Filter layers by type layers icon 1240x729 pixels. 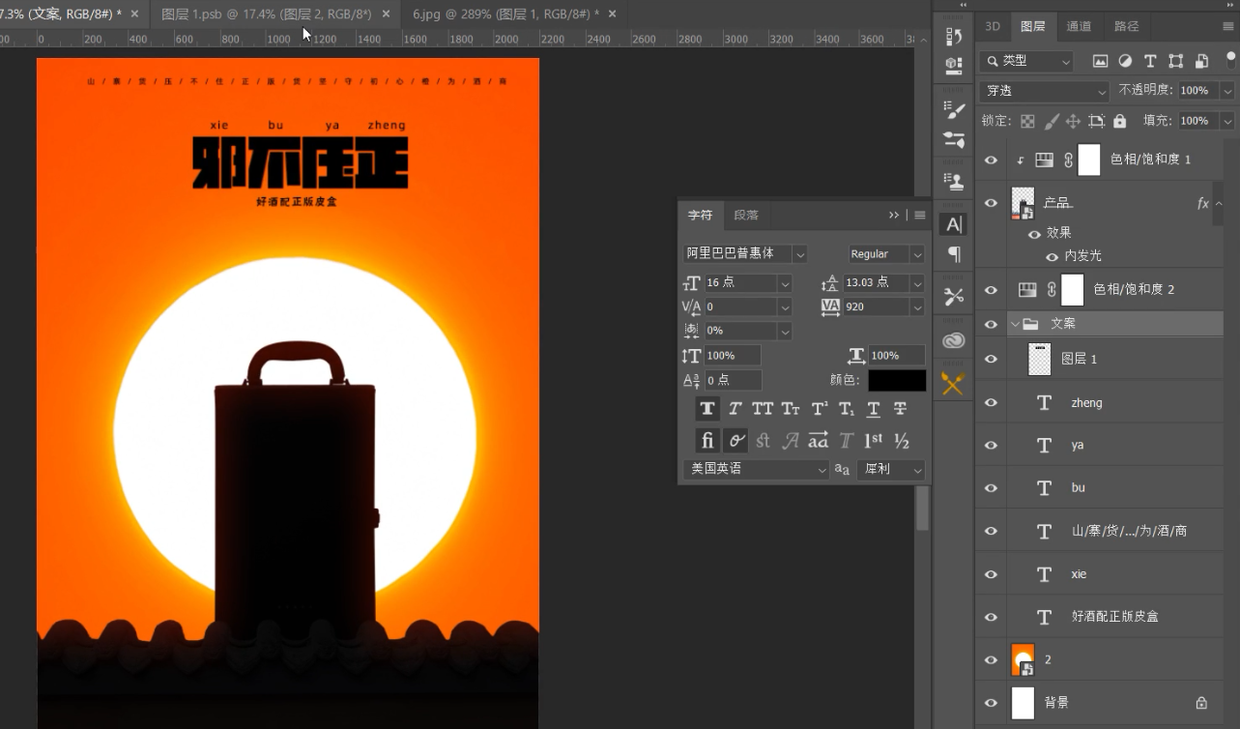(x=1150, y=61)
